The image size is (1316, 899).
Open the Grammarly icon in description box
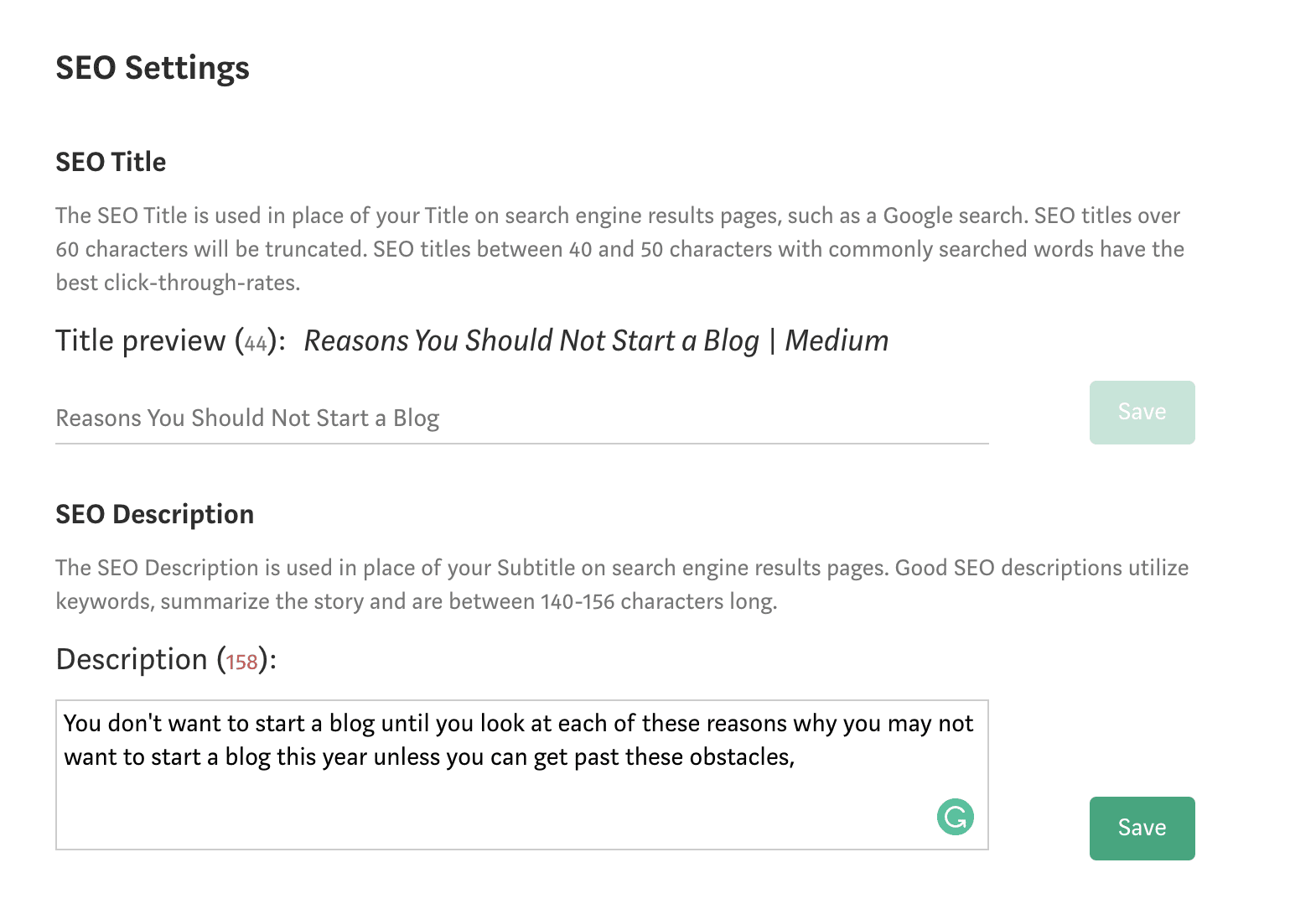[955, 817]
